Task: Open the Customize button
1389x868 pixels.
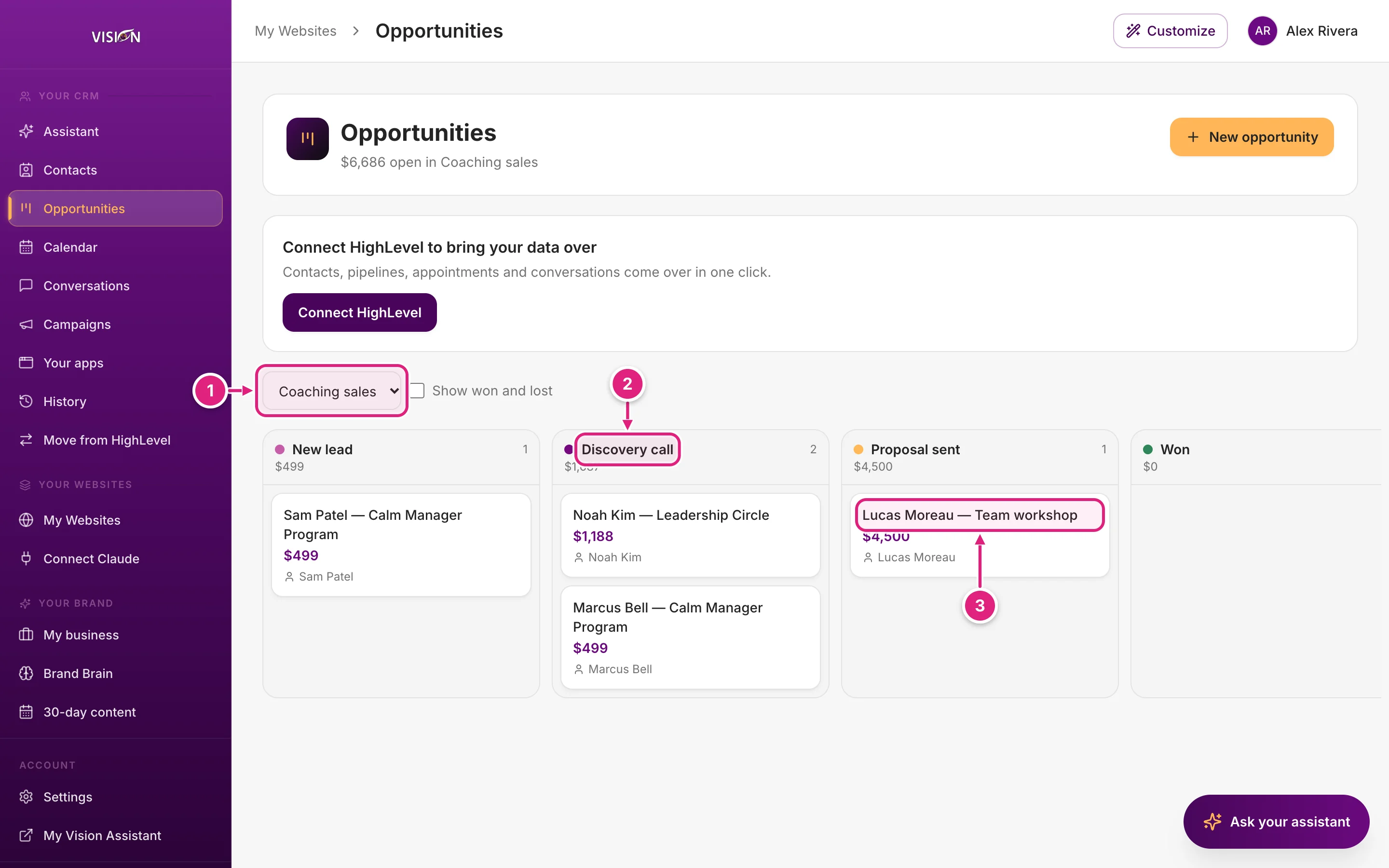Action: [x=1171, y=31]
